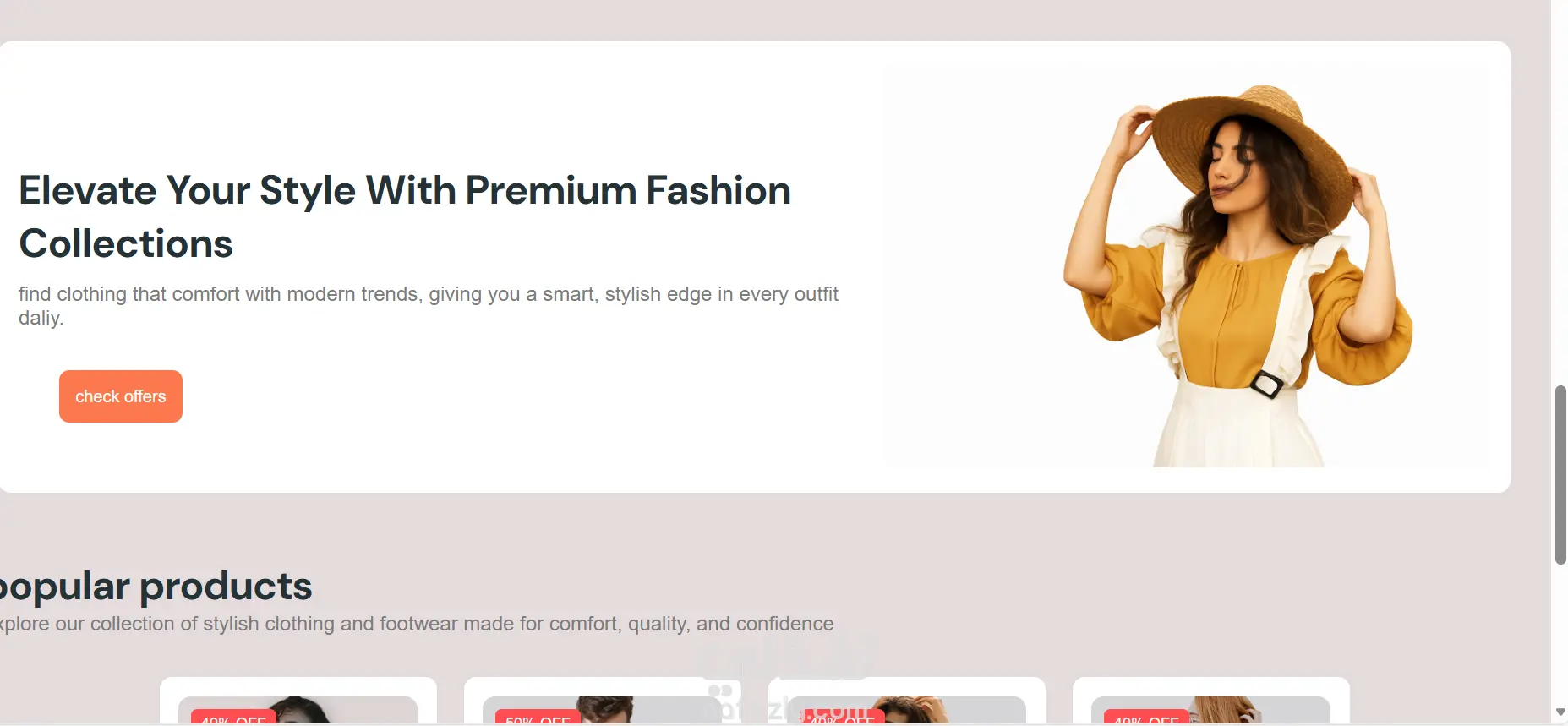Click the scroll-down arrow on the scrollbar

1560,712
